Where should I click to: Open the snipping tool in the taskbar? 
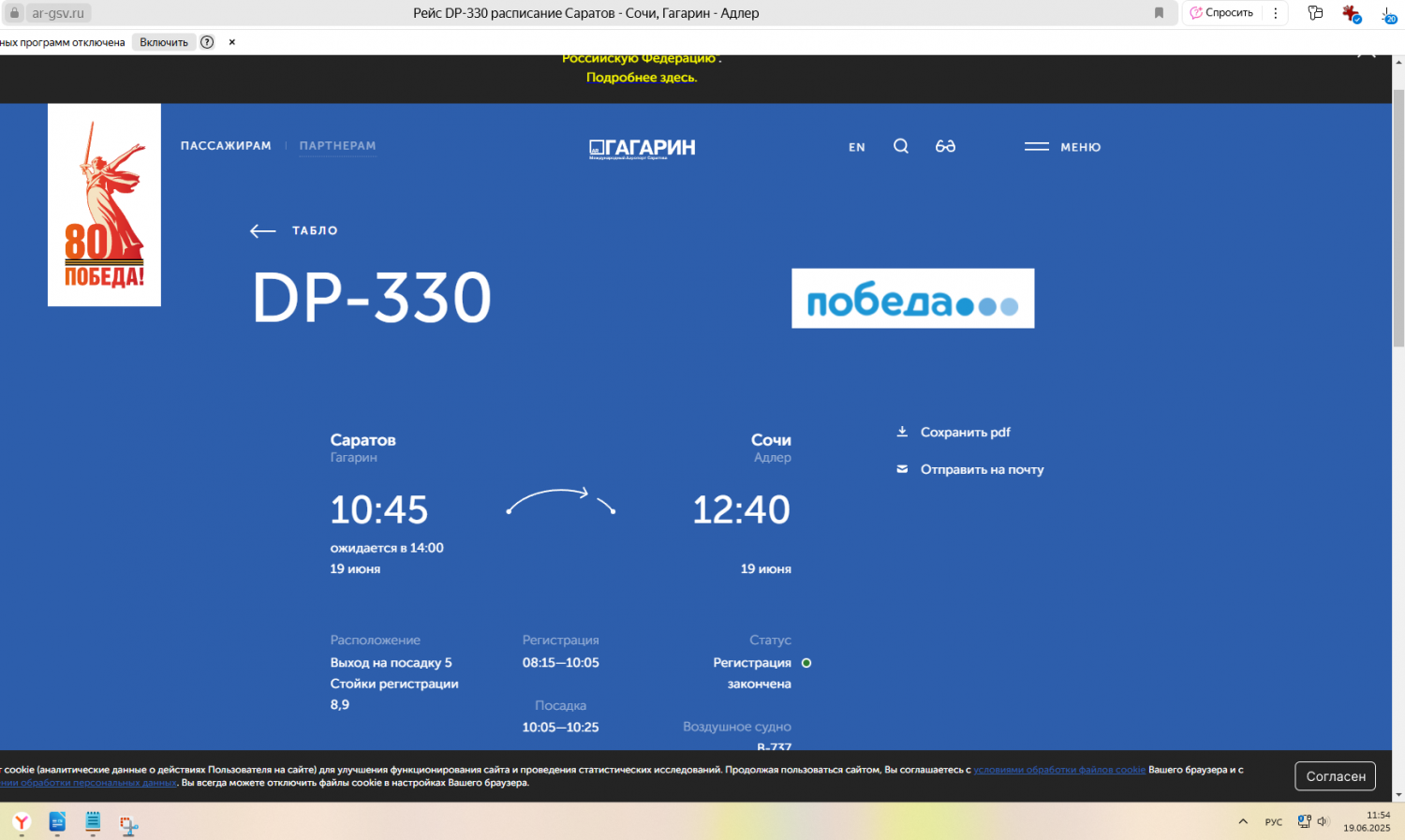point(128,824)
